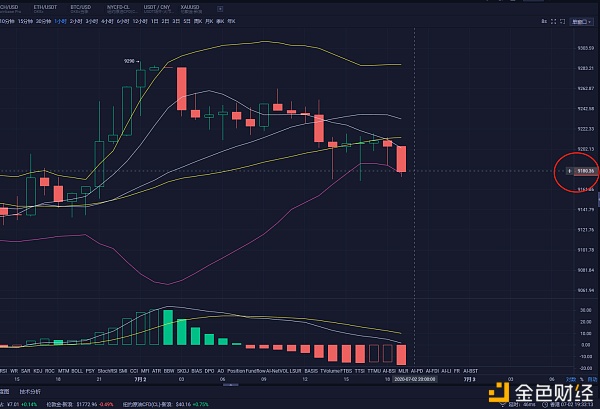
Task: Open the 技术分析 tab at the bottom
Action: (30, 392)
